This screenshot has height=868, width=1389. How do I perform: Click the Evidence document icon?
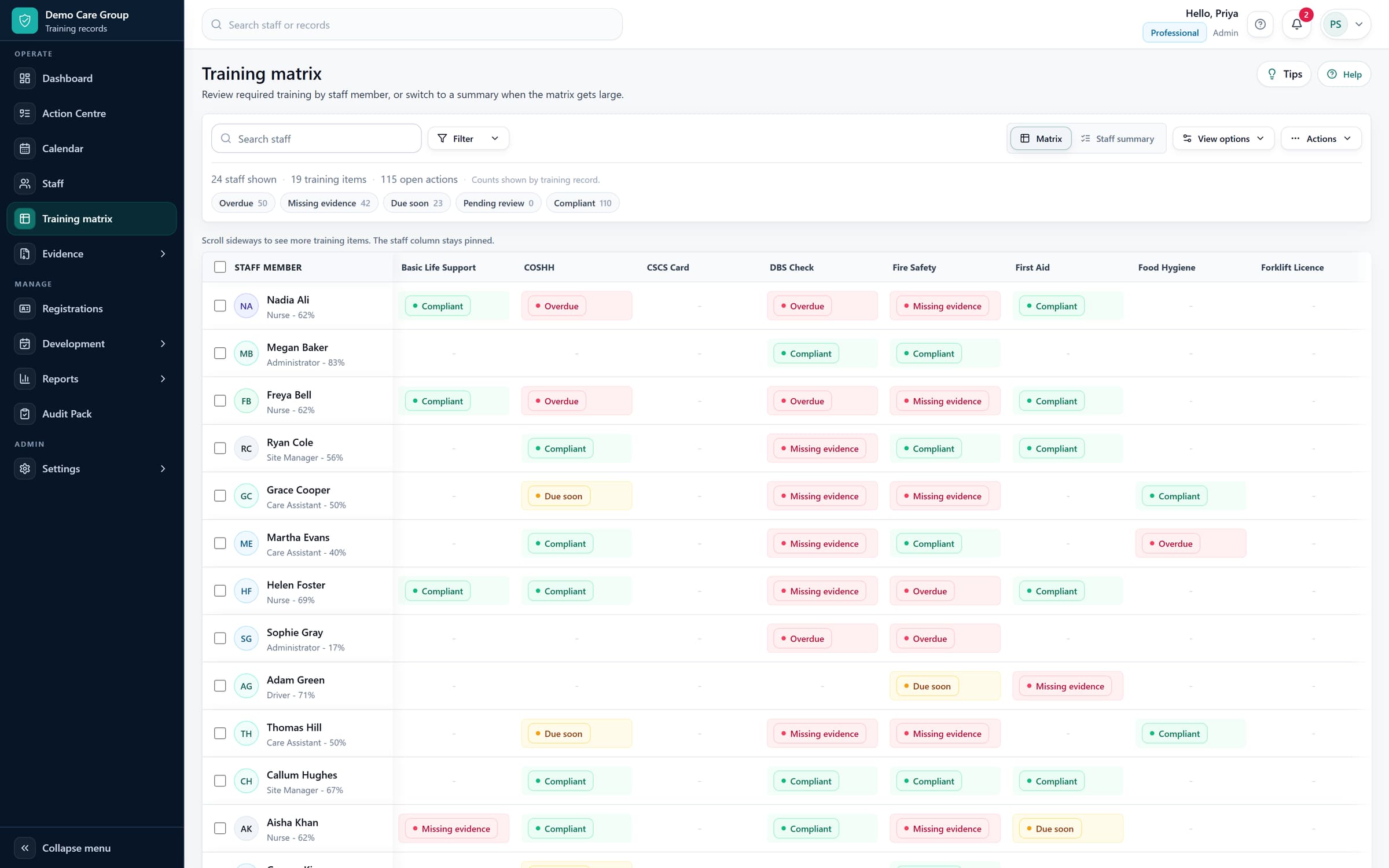25,253
